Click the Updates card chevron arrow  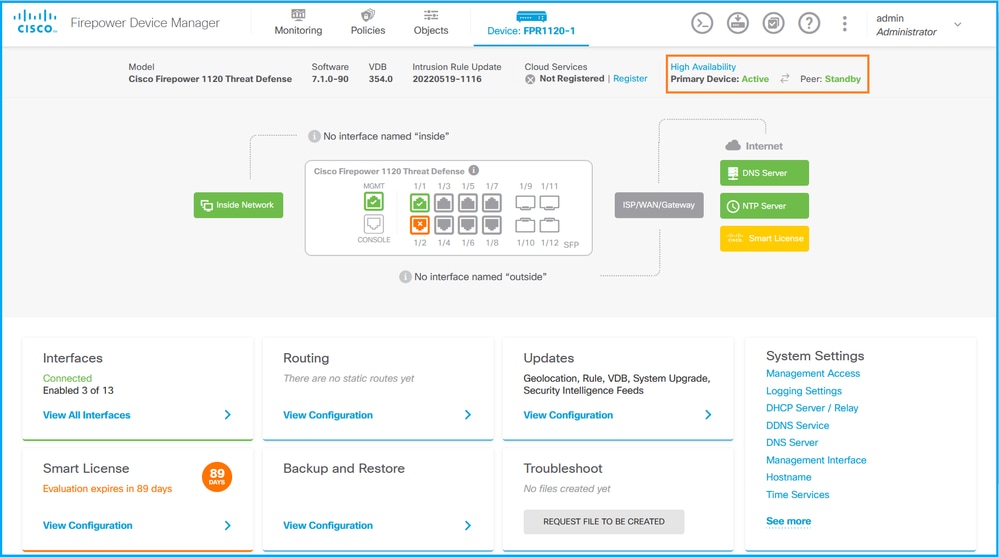coord(708,415)
